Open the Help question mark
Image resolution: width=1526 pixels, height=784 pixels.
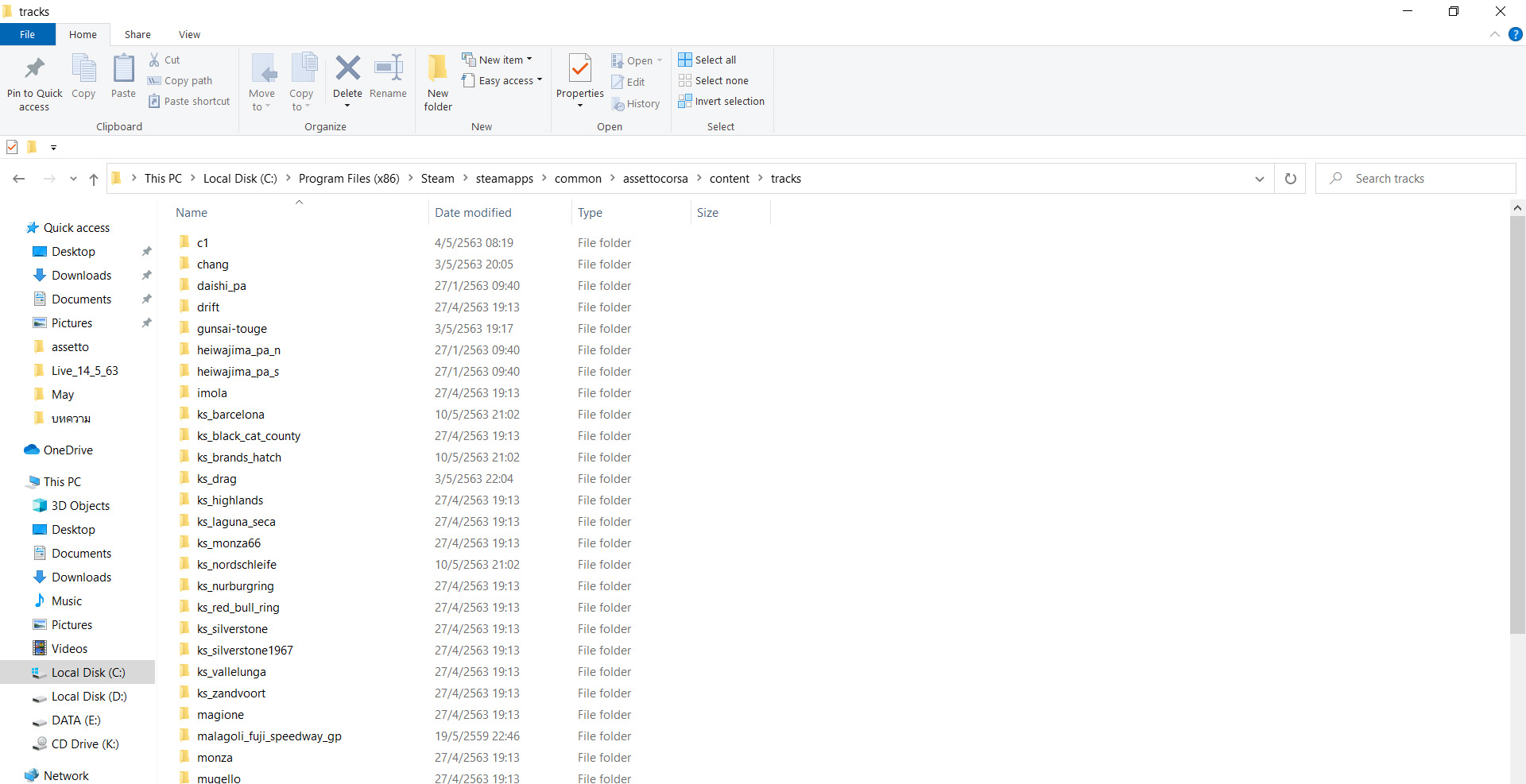1516,34
